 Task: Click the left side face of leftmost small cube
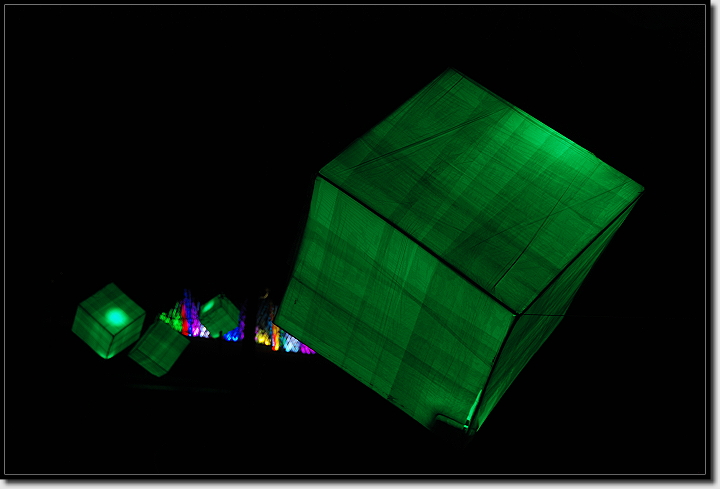click(x=88, y=330)
